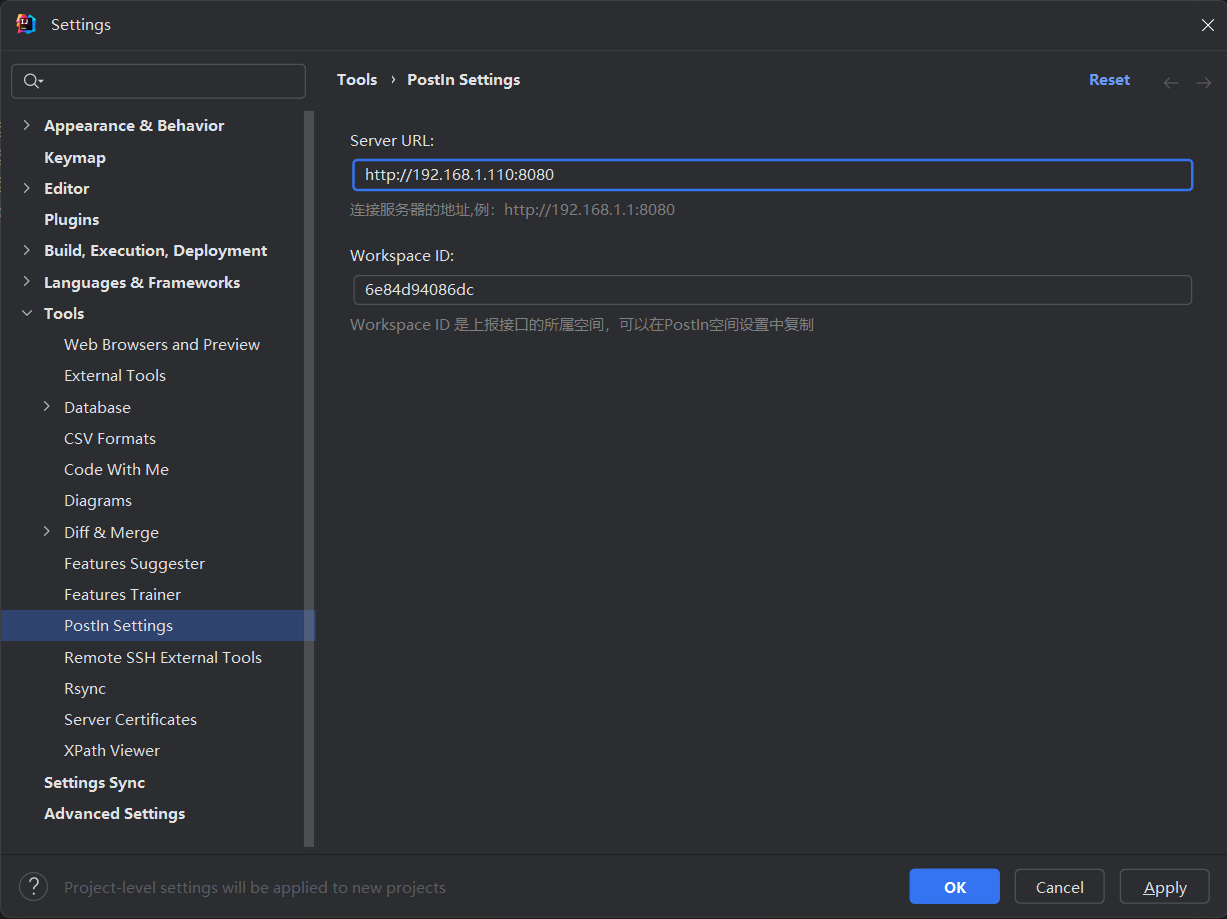Click the 'Server URL:' label
Viewport: 1227px width, 919px height.
(x=392, y=141)
